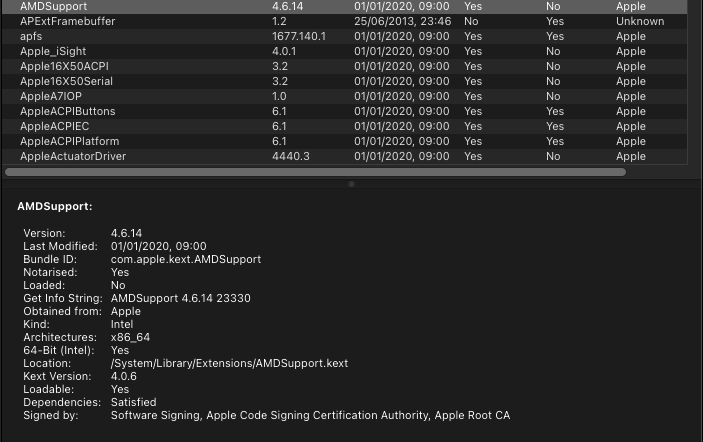
Task: Click the No value in the APExtFramebuffer row
Action: (x=471, y=21)
